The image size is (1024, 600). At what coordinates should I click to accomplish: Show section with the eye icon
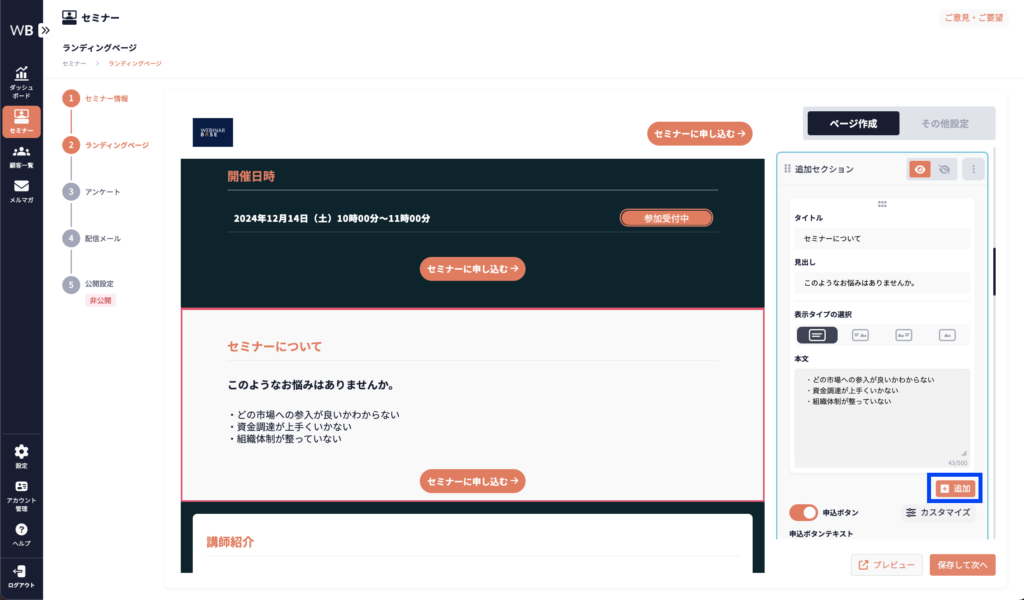[921, 169]
